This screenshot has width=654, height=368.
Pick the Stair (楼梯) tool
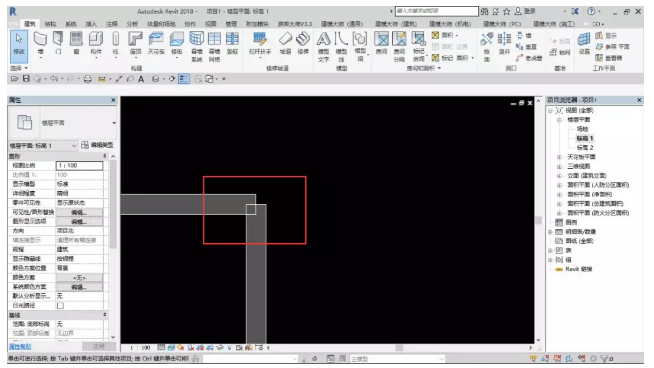(303, 43)
